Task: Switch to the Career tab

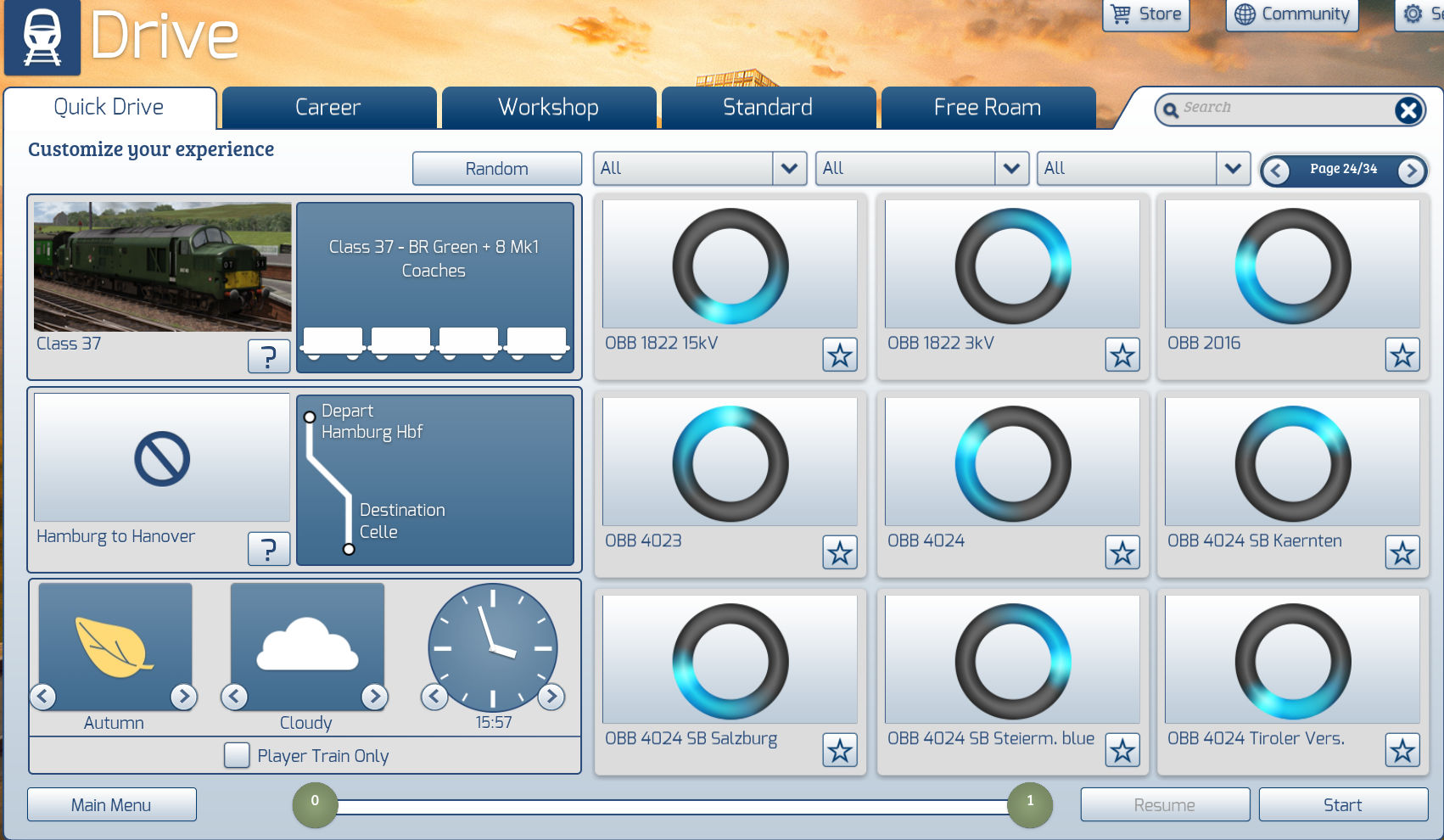Action: point(328,107)
